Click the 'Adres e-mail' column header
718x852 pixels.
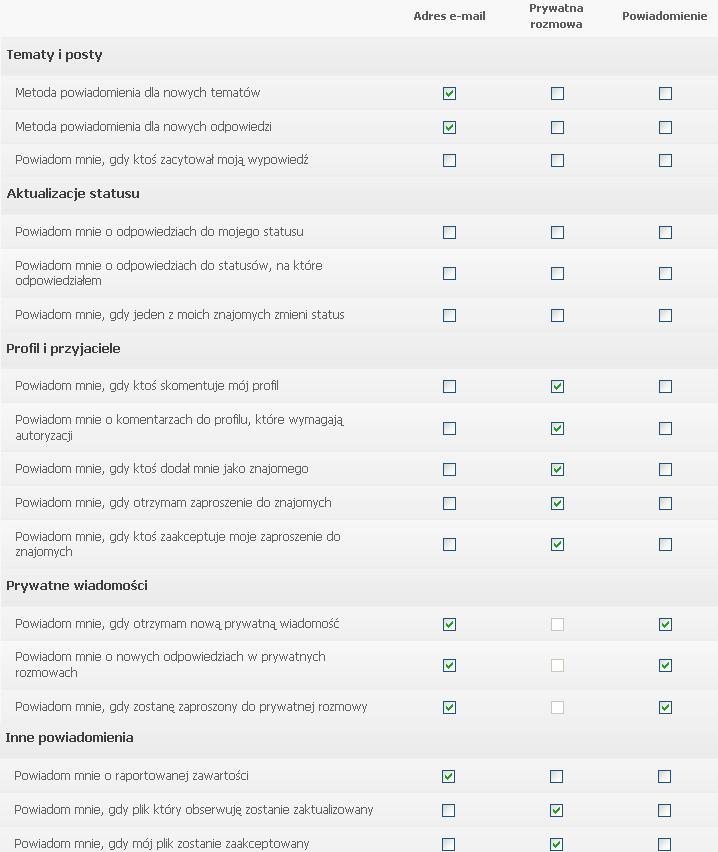point(449,16)
